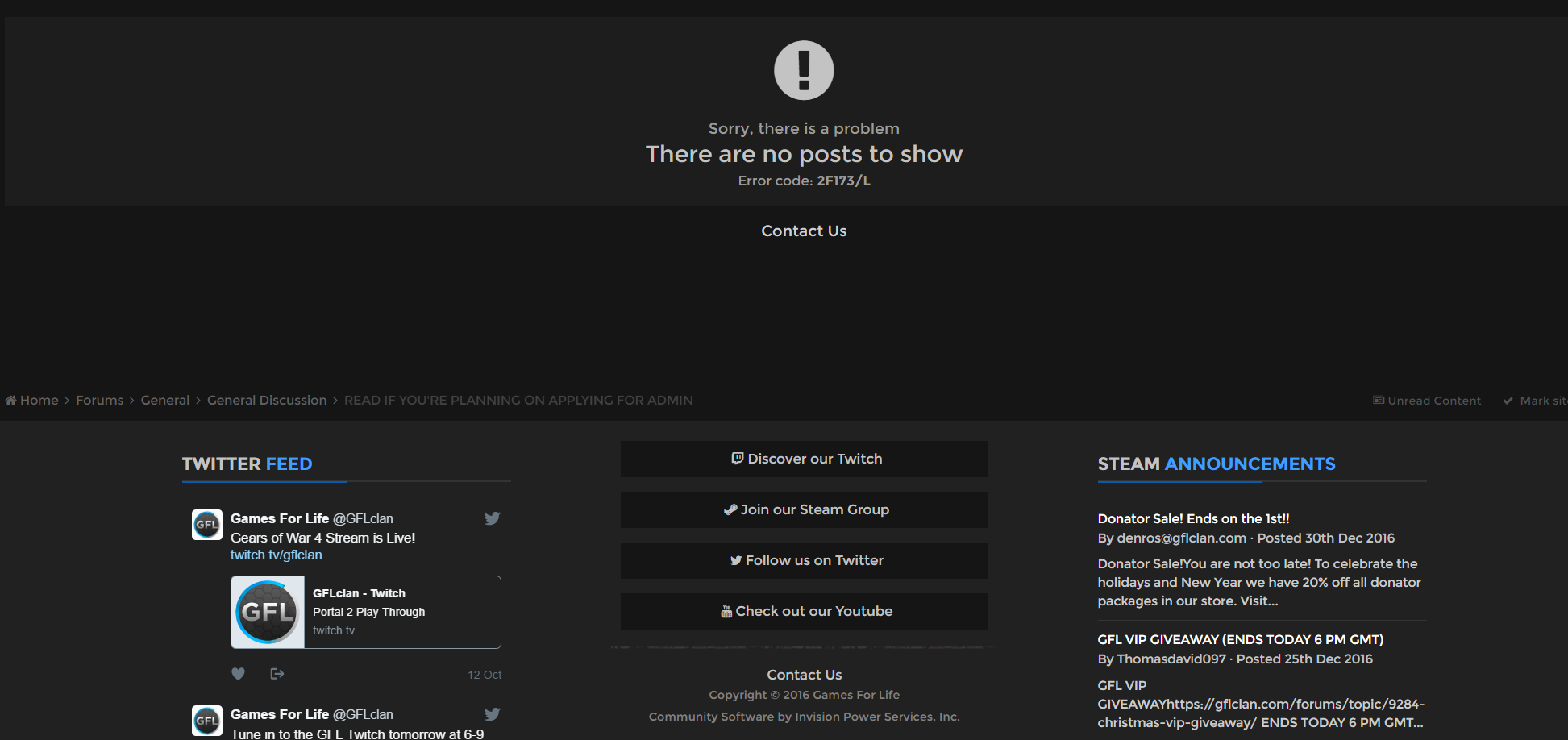The width and height of the screenshot is (1568, 740).
Task: Go to Home in the breadcrumb
Action: [32, 401]
